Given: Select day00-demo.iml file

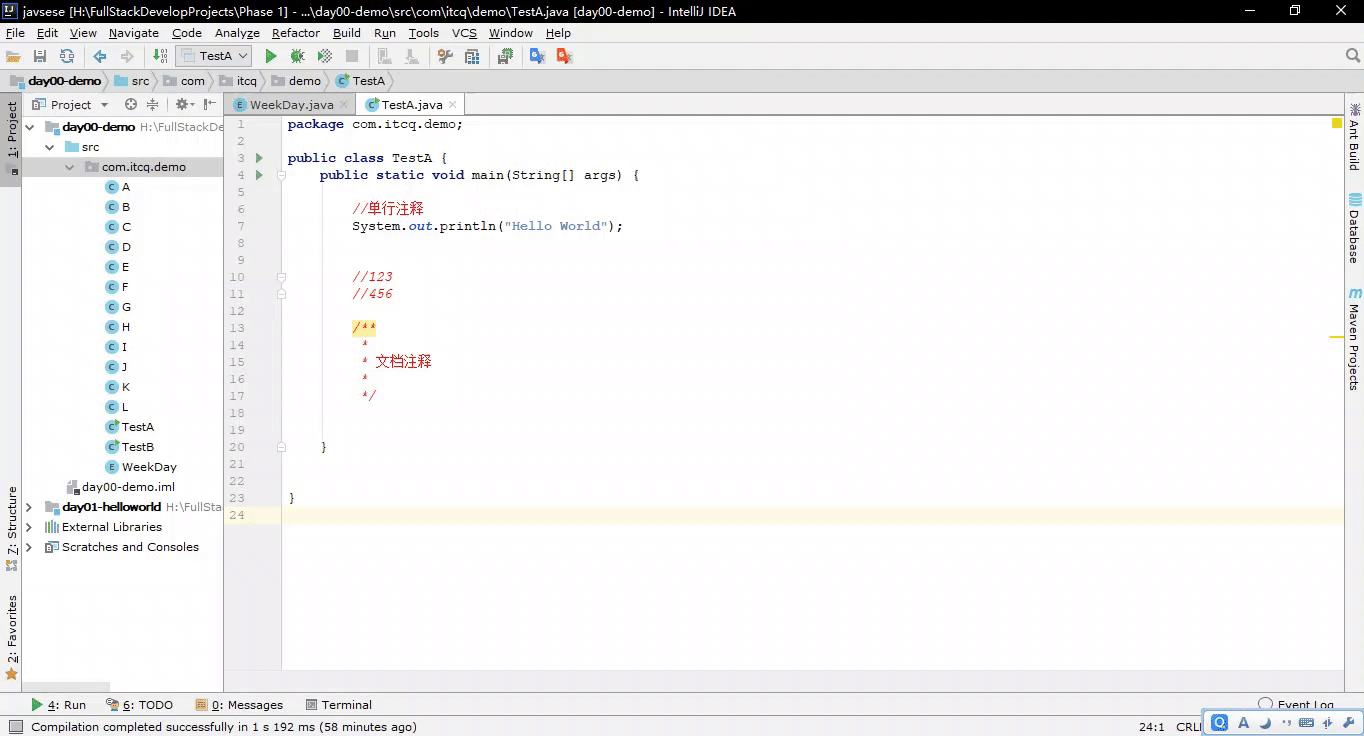Looking at the screenshot, I should (x=121, y=487).
